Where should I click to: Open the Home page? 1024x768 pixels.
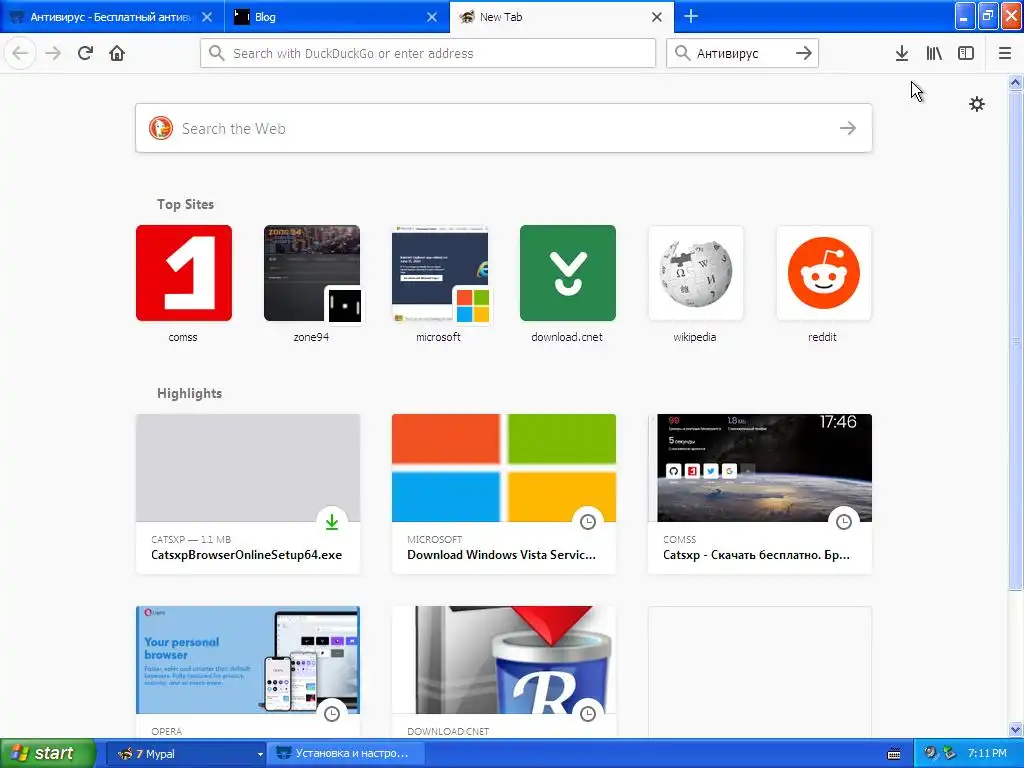[x=117, y=53]
